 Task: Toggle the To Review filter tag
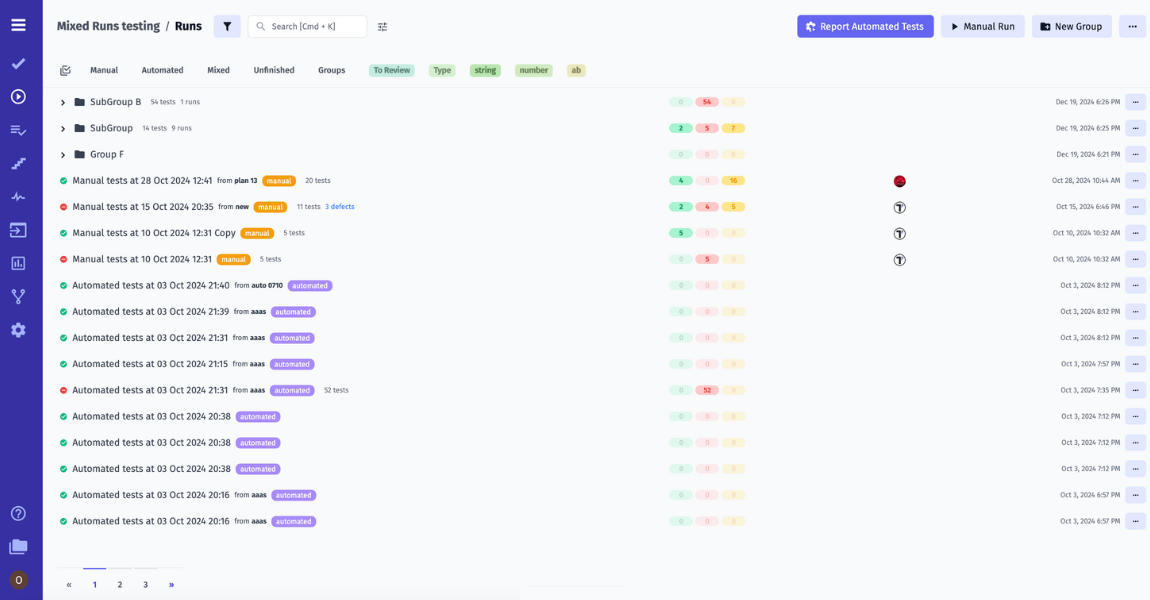pos(392,71)
